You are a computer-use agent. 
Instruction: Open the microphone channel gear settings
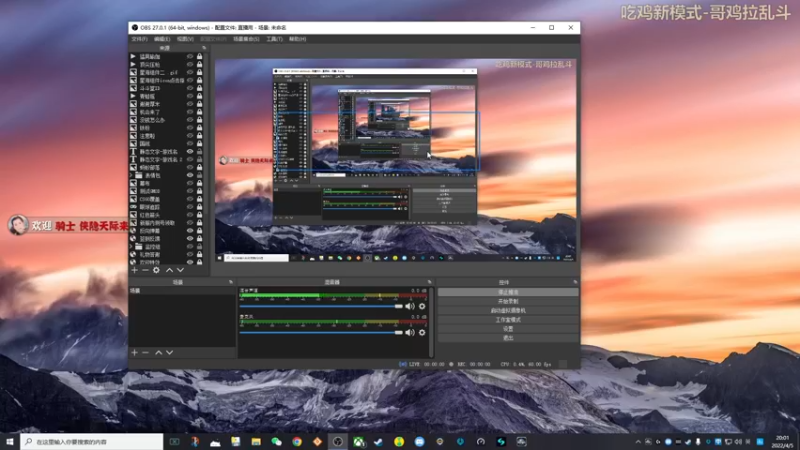(422, 332)
